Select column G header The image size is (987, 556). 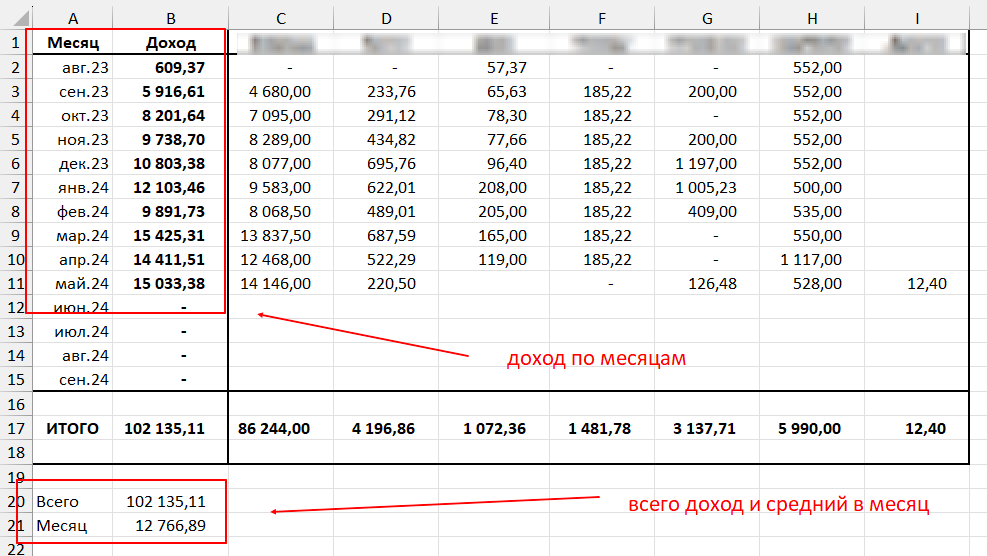pos(707,19)
